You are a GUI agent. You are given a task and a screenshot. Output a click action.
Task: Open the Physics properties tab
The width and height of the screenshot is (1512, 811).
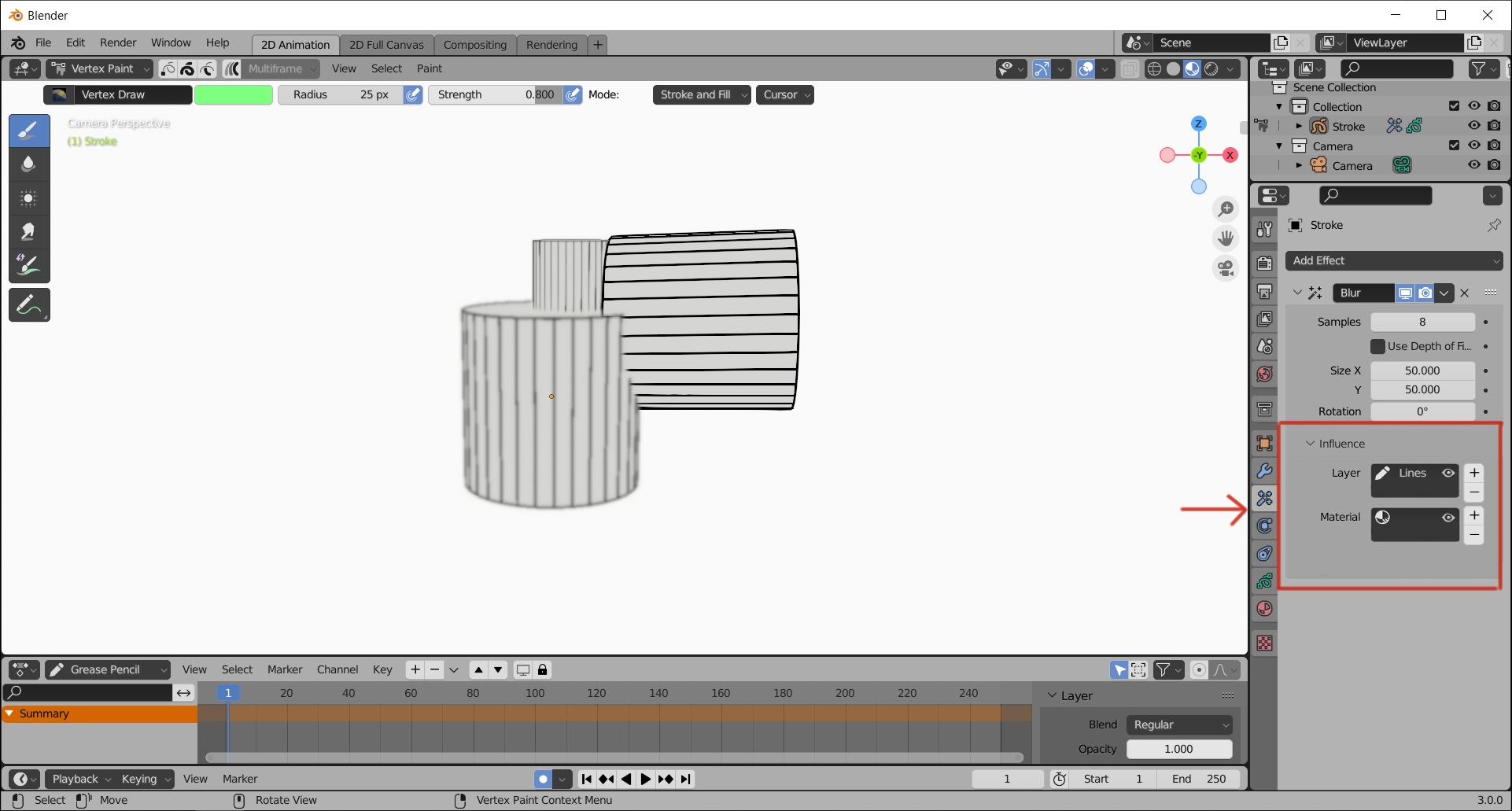click(x=1264, y=525)
